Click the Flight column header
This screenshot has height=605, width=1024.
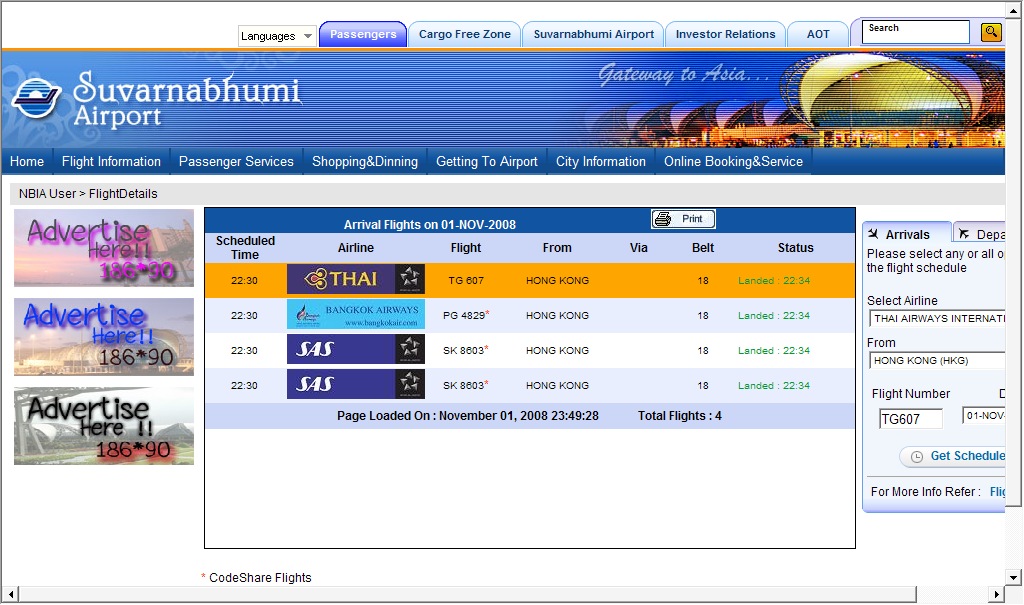[x=466, y=248]
